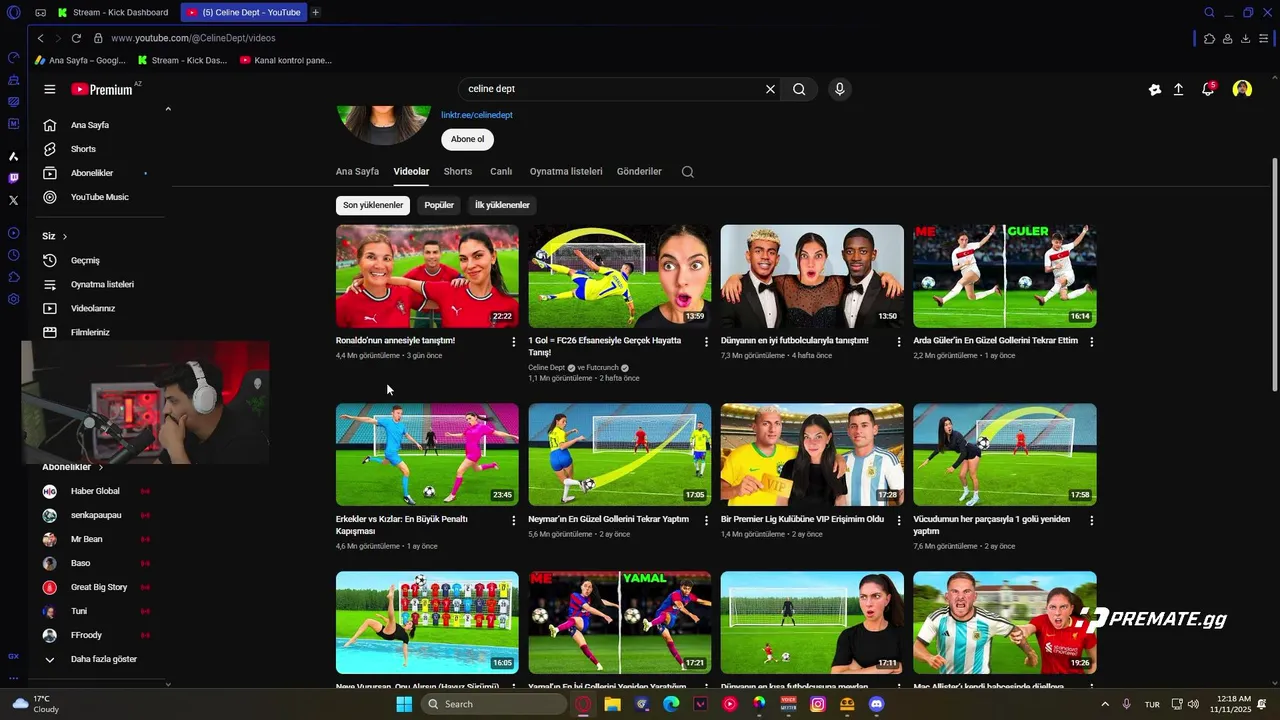Image resolution: width=1280 pixels, height=720 pixels.
Task: Switch to the Oynatma listeleri tab
Action: pos(566,172)
